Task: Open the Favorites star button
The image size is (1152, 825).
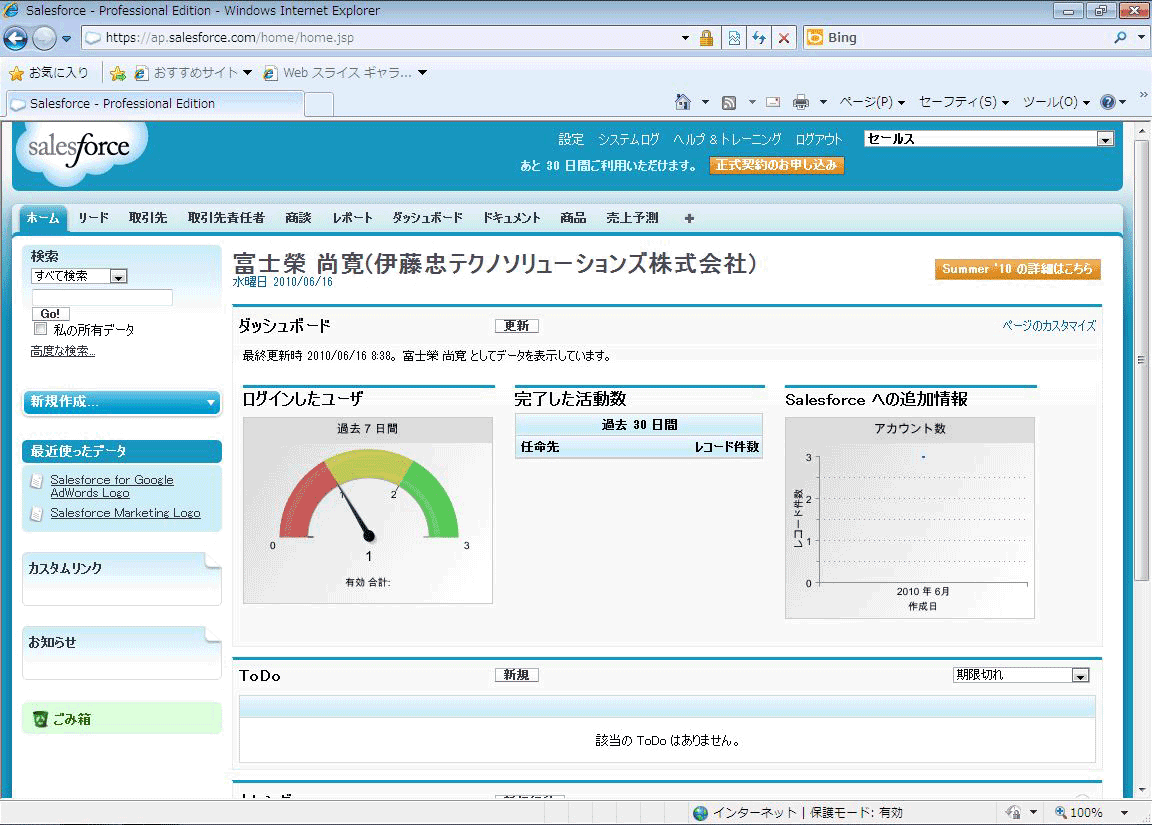Action: tap(48, 73)
